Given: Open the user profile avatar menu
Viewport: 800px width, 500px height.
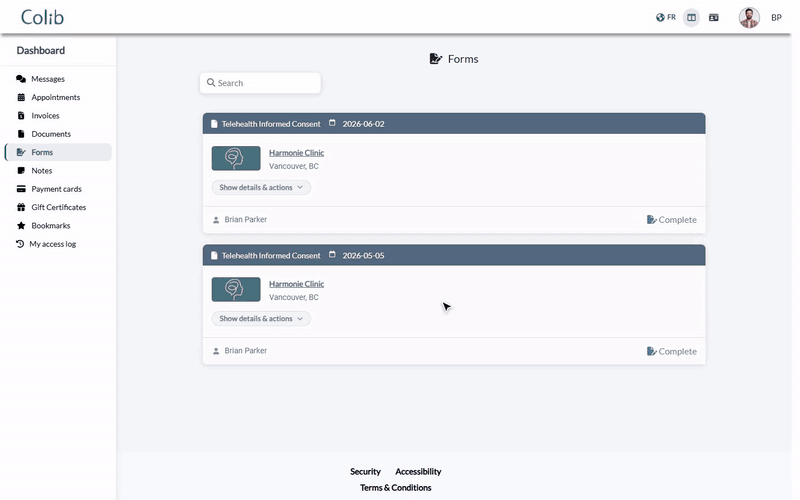Looking at the screenshot, I should (749, 17).
